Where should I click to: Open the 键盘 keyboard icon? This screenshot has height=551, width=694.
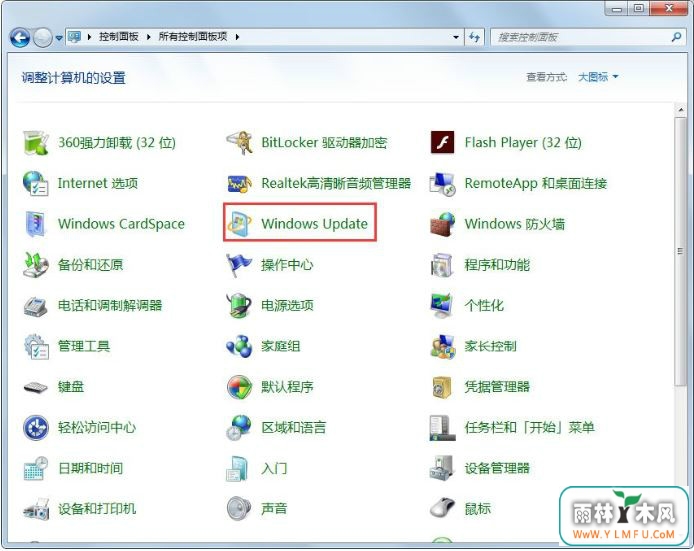[x=36, y=387]
